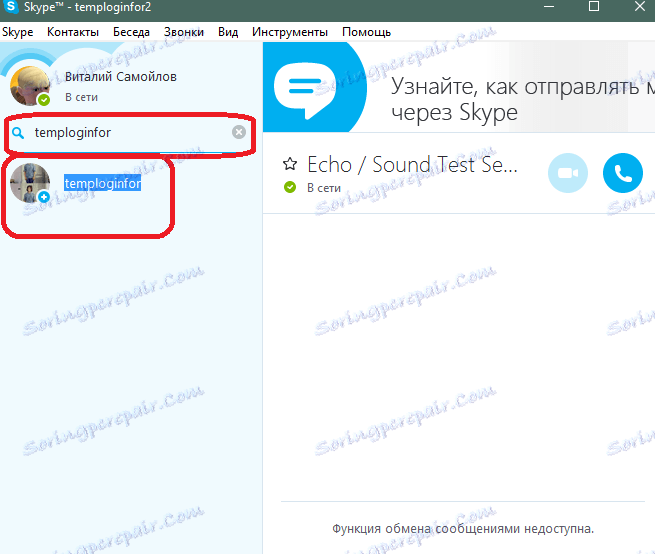
Task: Click the plus badge on the temploginfor avatar
Action: (44, 197)
